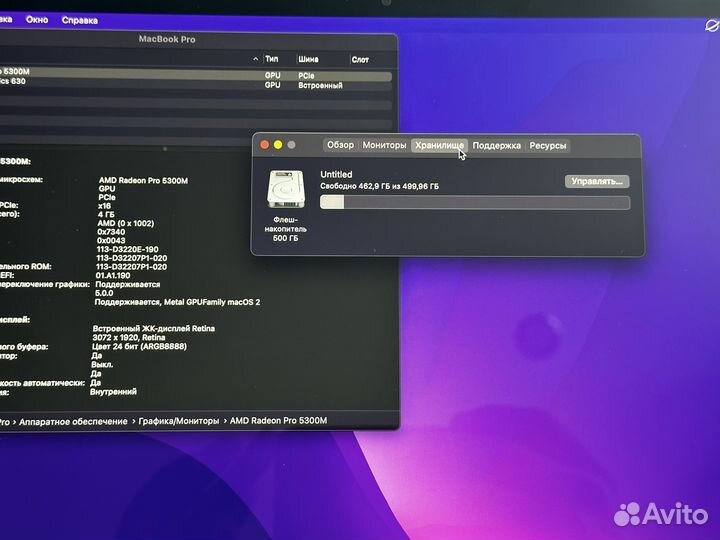Click the 4 ГБ VRAM value
720x540 pixels.
tap(106, 214)
